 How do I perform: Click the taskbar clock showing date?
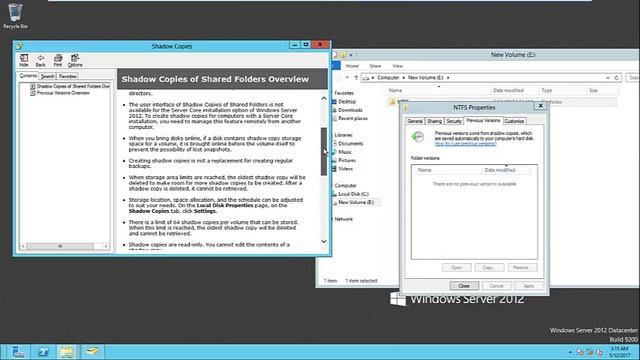[619, 352]
